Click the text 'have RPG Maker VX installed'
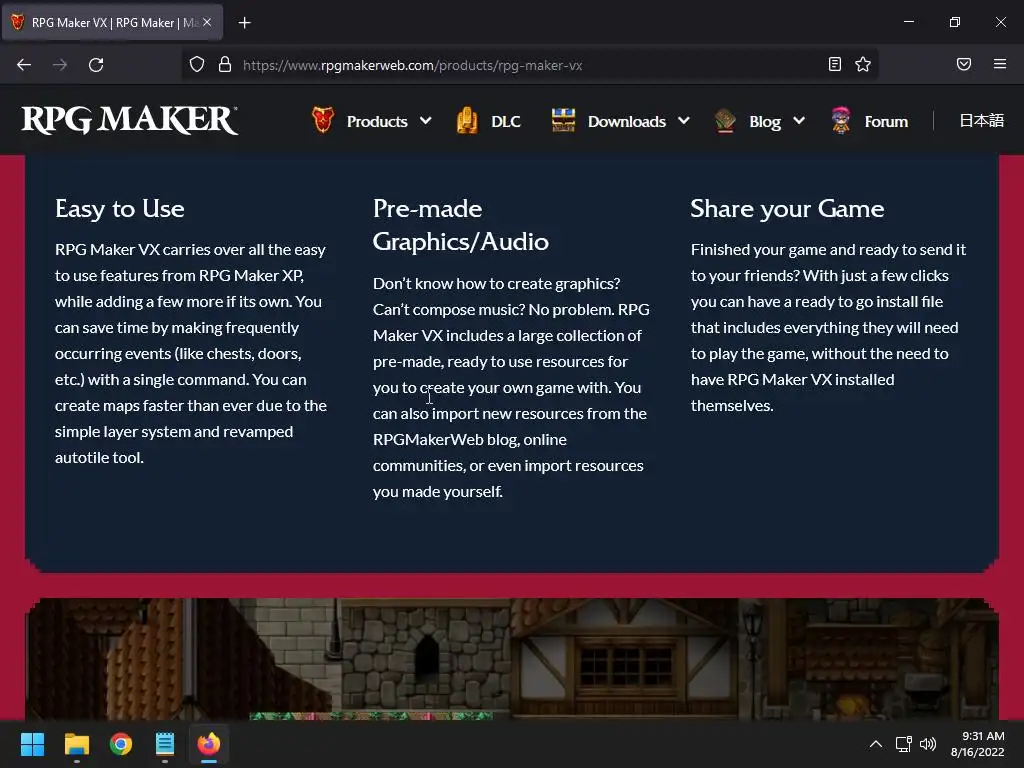The width and height of the screenshot is (1024, 768). click(792, 379)
